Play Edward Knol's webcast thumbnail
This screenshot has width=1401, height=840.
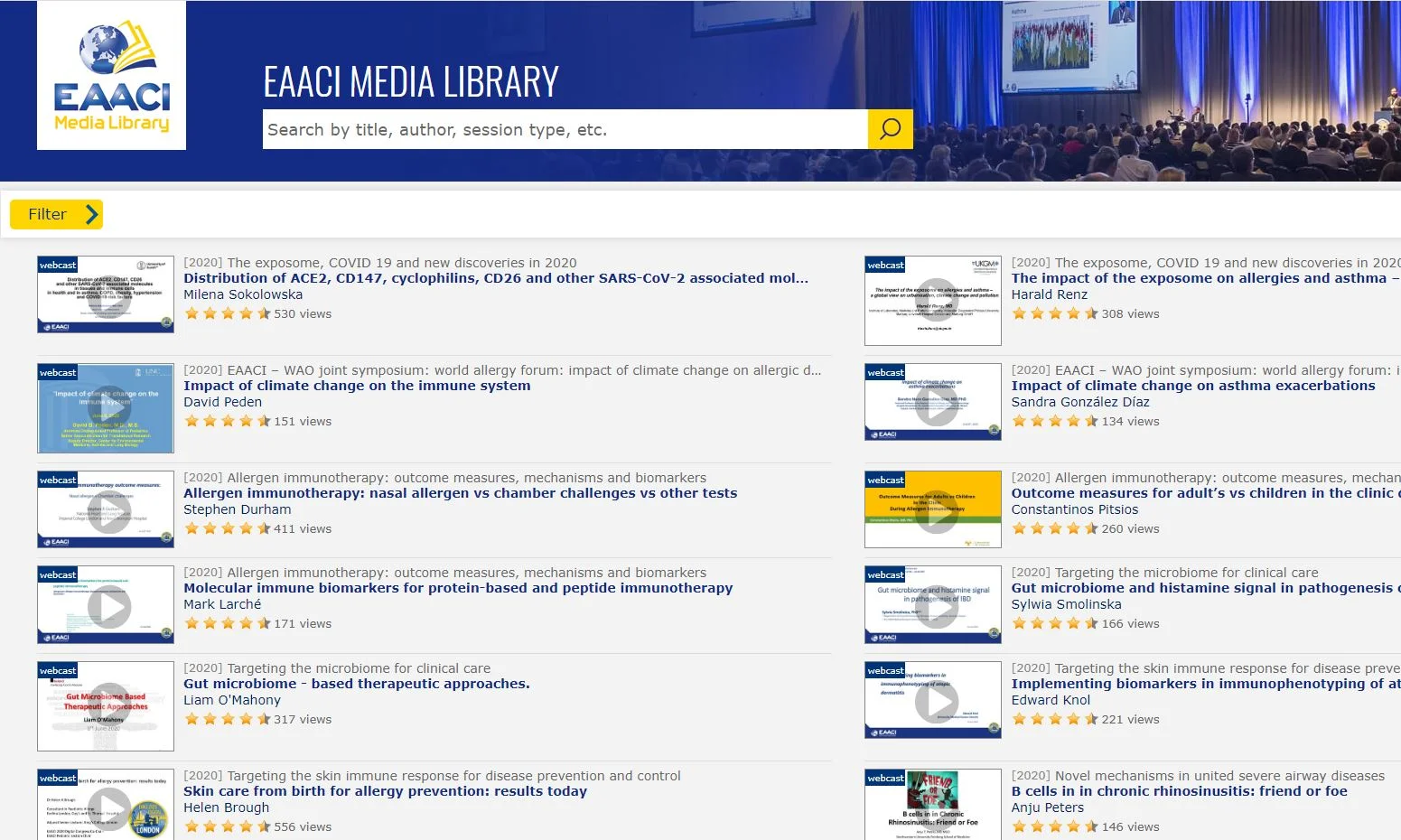point(933,700)
